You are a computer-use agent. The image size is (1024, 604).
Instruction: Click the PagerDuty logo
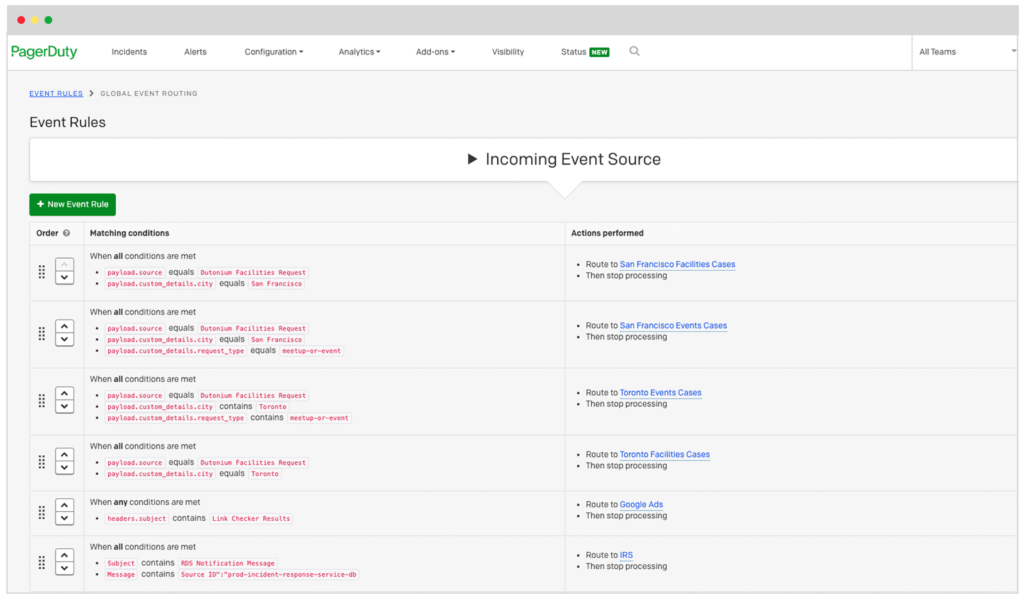click(44, 52)
